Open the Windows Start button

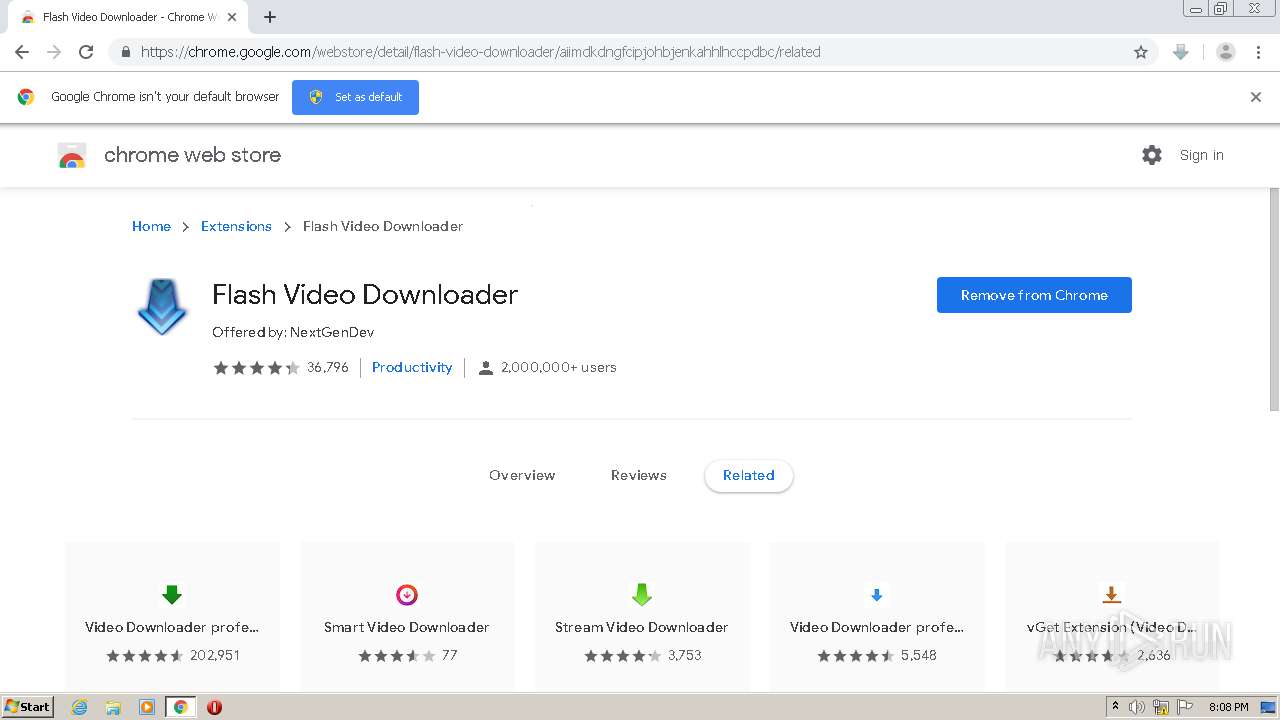pos(28,707)
